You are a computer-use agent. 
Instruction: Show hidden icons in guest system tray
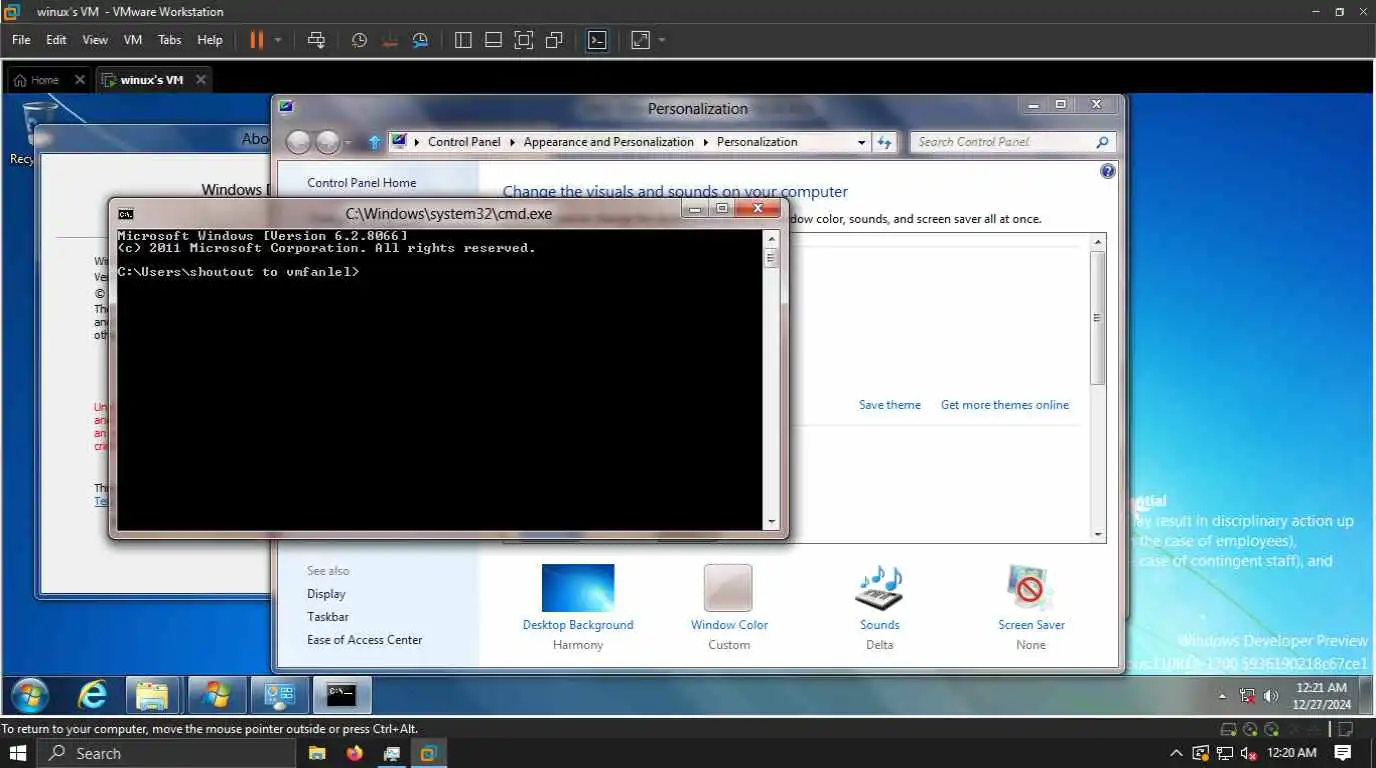pos(1222,696)
